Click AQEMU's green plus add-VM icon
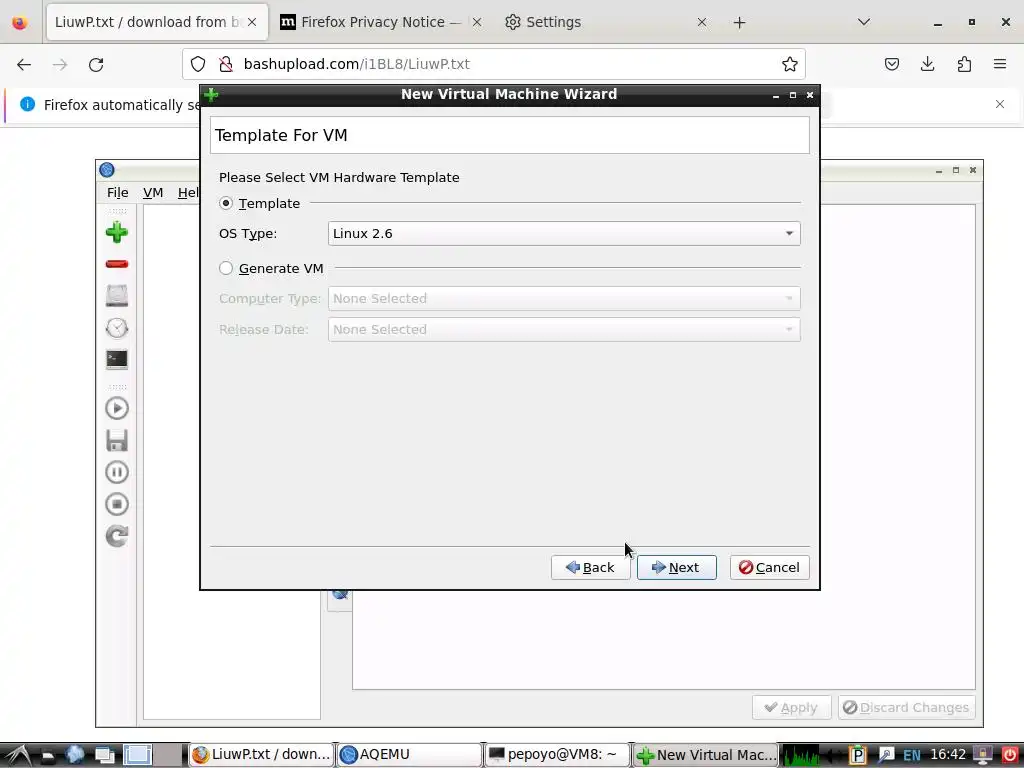Image resolution: width=1024 pixels, height=768 pixels. tap(117, 232)
